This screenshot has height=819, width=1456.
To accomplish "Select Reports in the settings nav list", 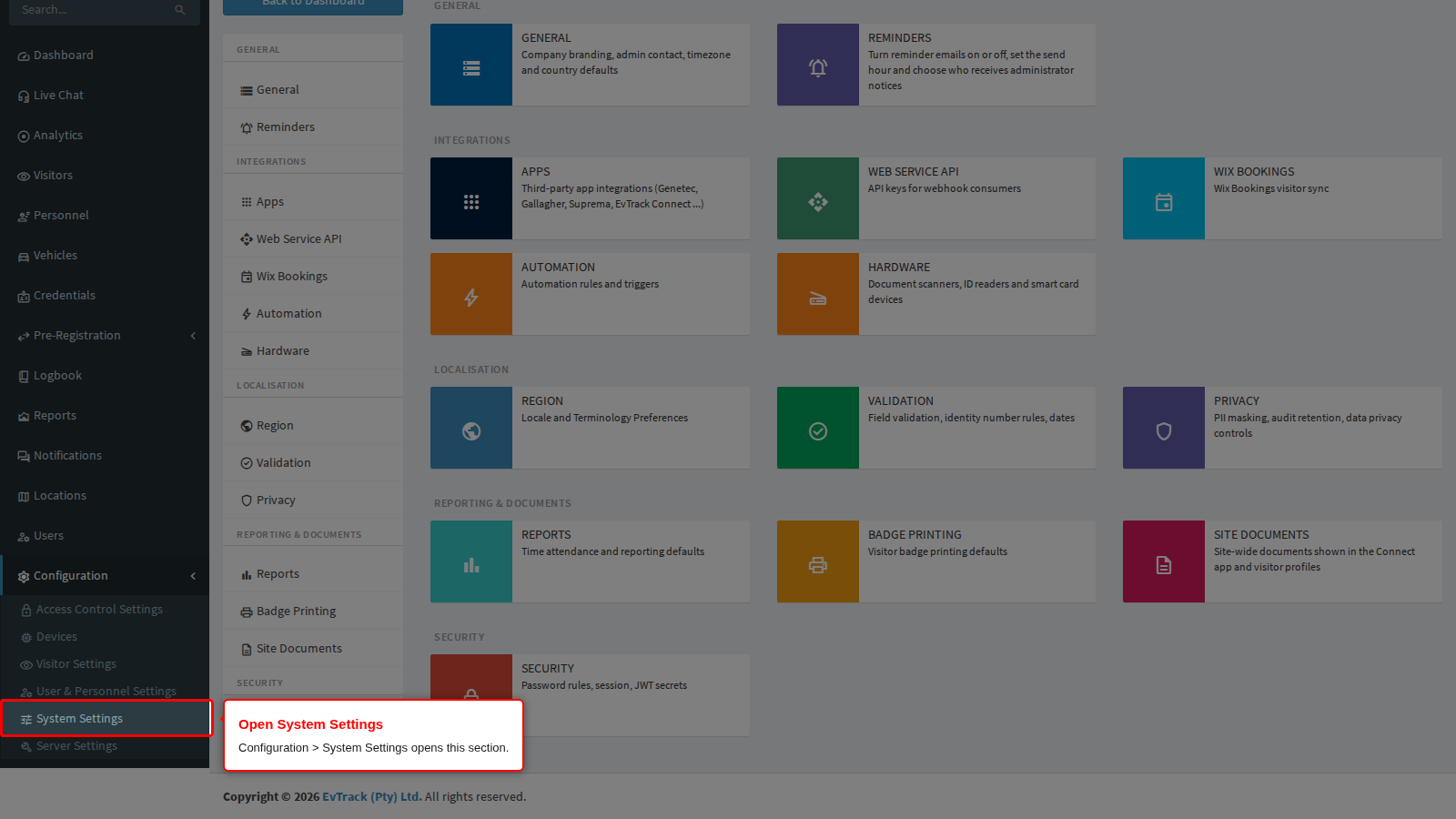I will tap(313, 574).
